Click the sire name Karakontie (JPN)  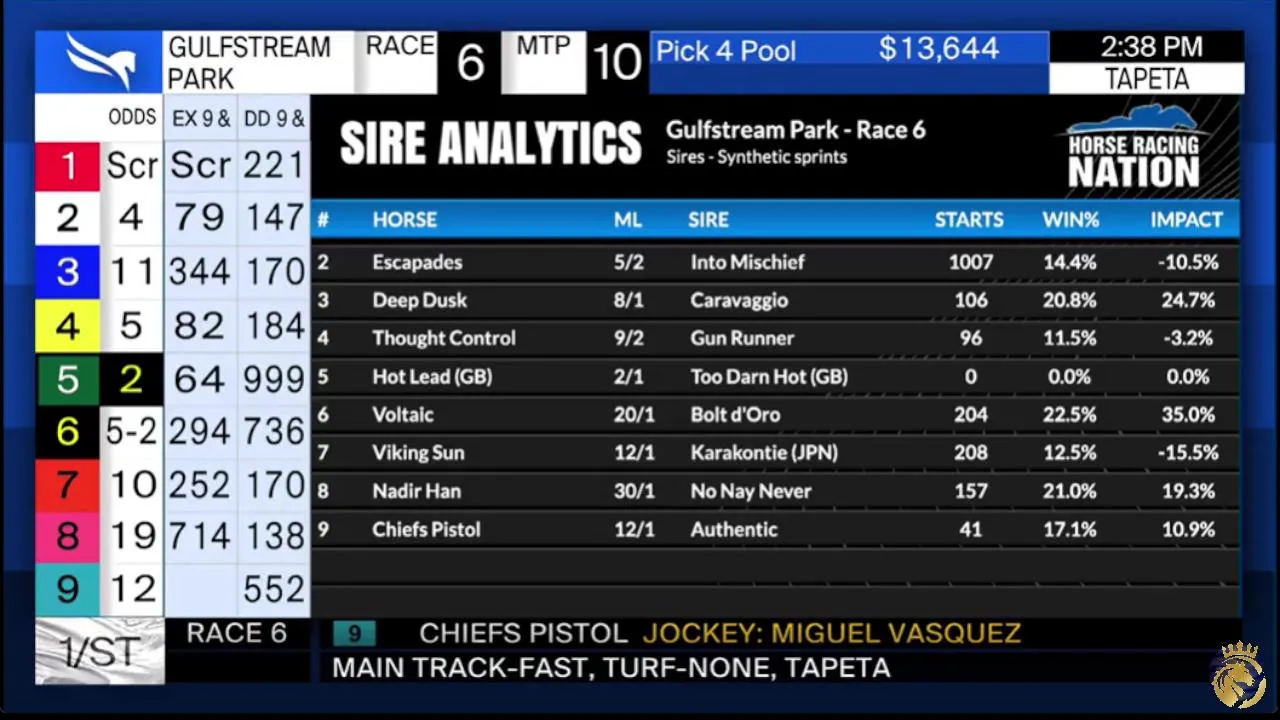tap(766, 453)
